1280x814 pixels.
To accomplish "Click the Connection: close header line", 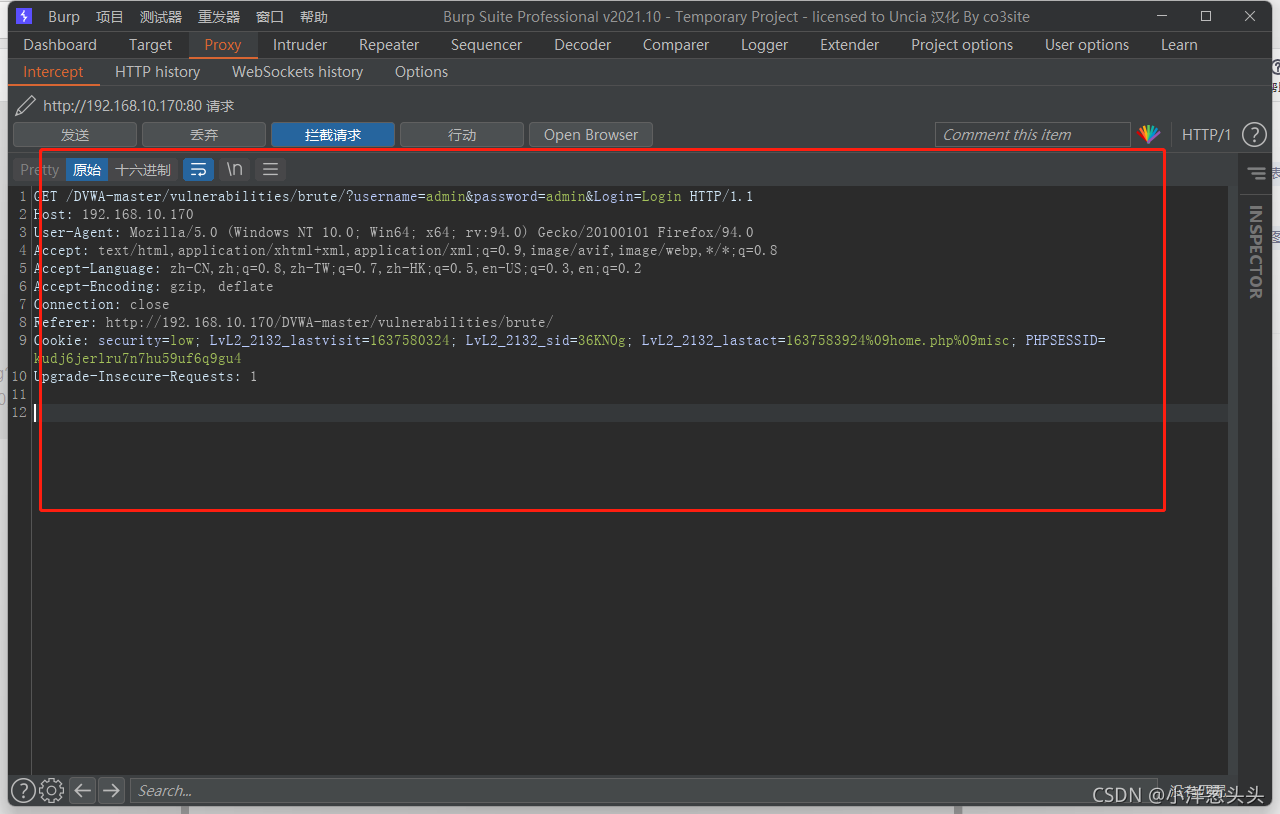I will pos(102,304).
